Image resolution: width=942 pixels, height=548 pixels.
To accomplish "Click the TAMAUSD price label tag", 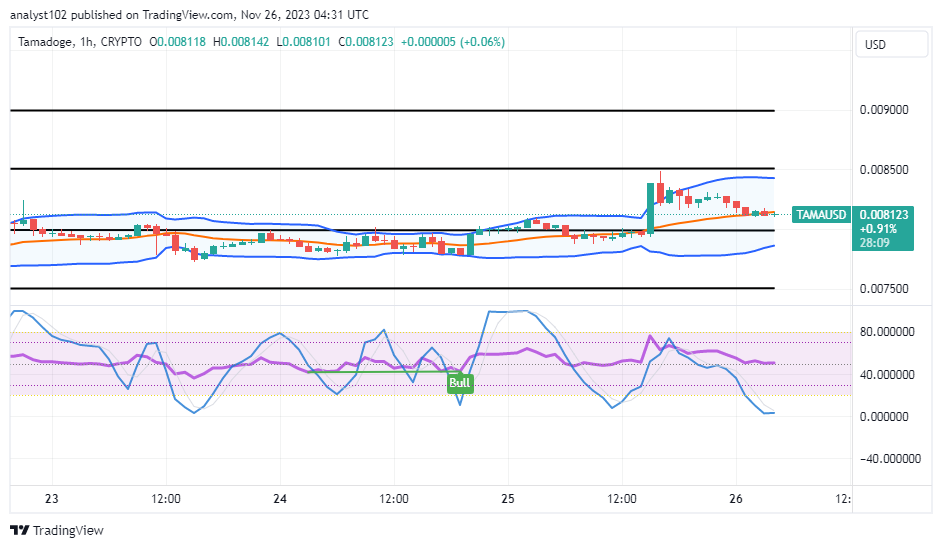I will tap(821, 215).
